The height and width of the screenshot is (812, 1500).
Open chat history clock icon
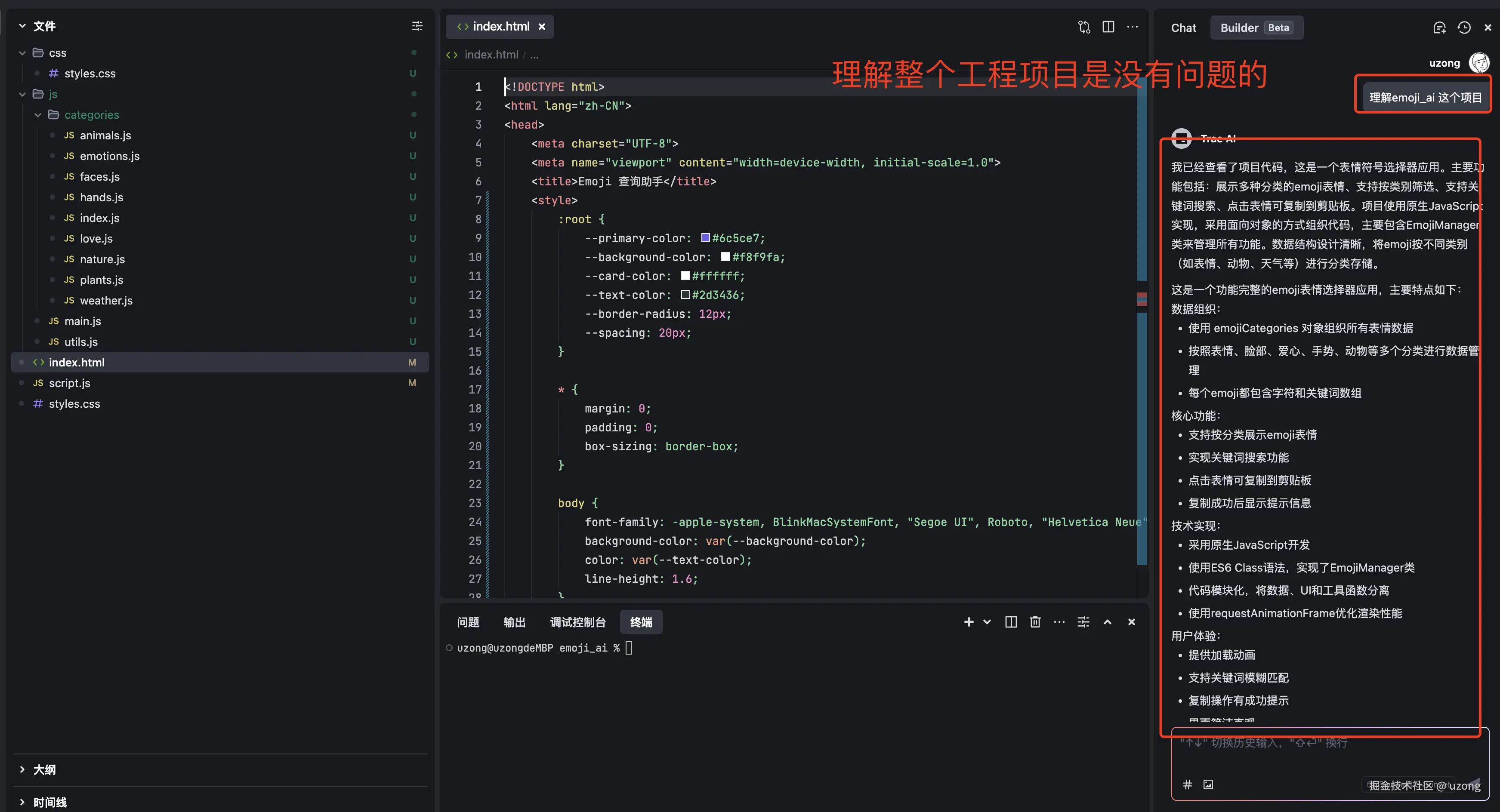click(x=1464, y=28)
